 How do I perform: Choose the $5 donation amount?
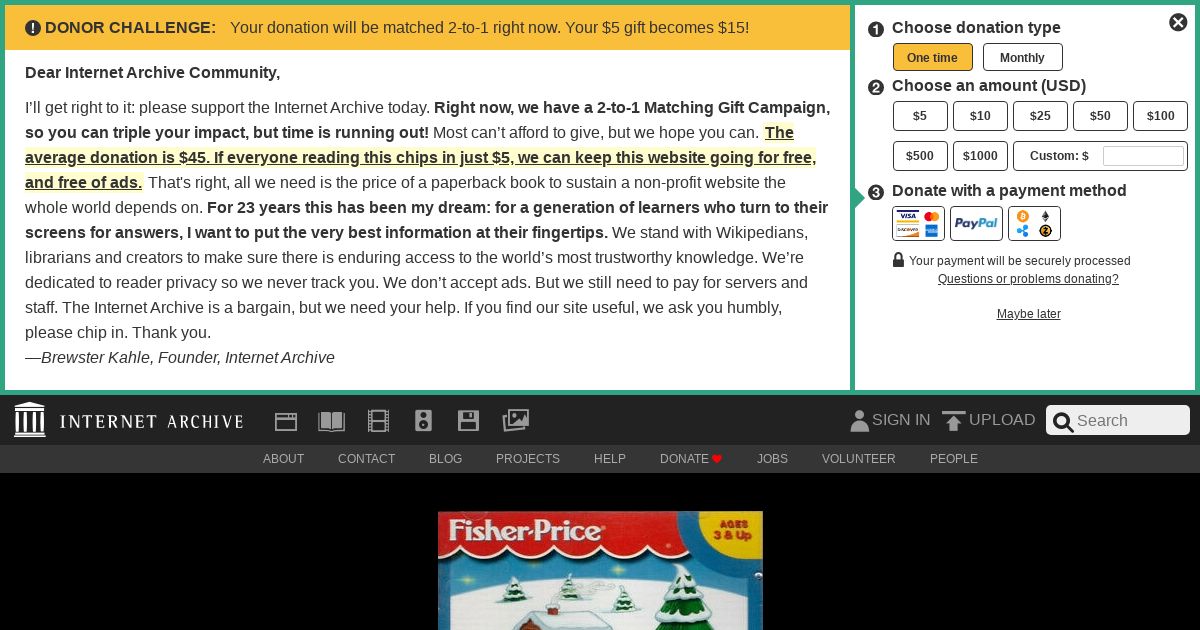[x=920, y=116]
